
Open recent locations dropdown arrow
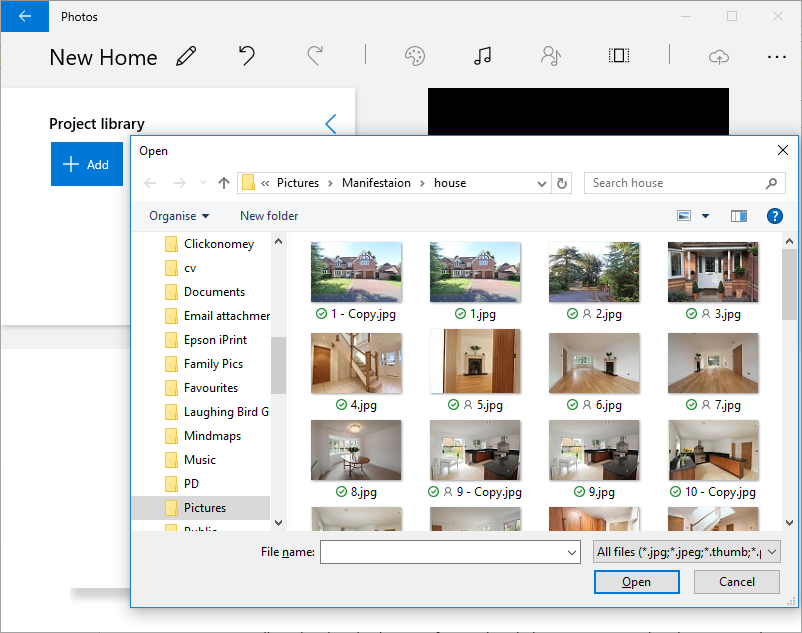(204, 183)
